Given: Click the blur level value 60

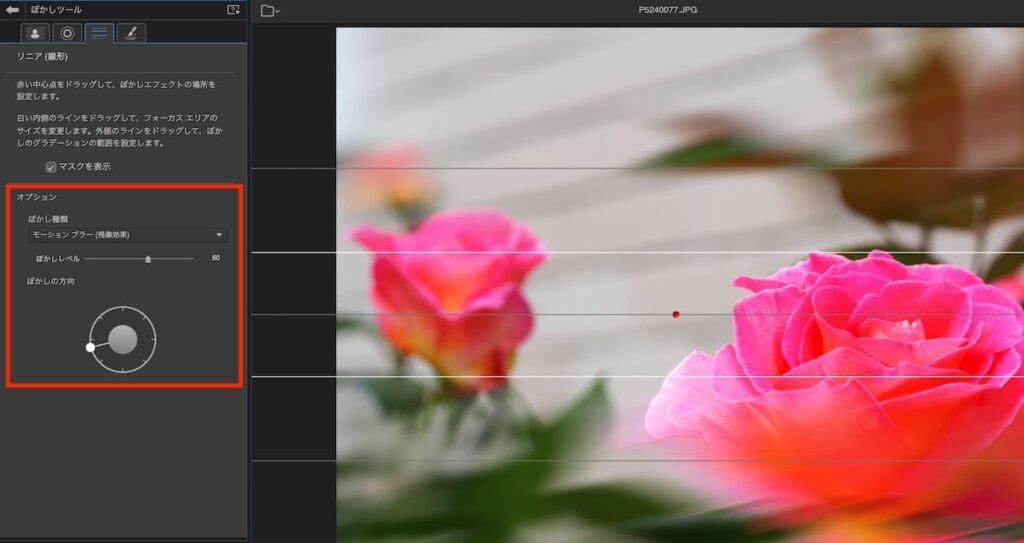Looking at the screenshot, I should 216,258.
